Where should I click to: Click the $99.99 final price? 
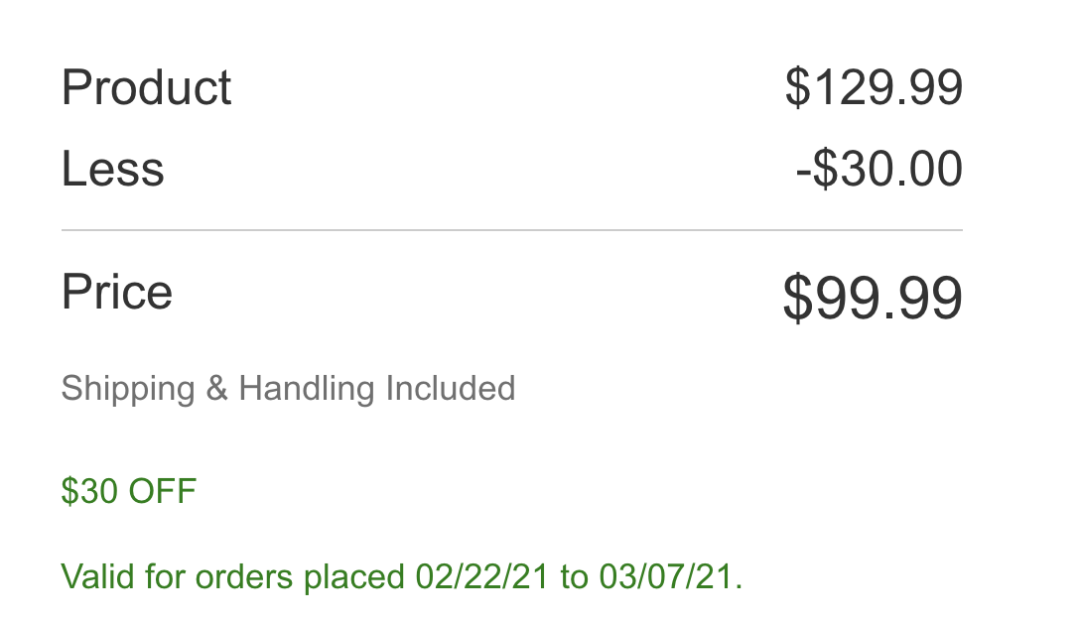coord(872,297)
